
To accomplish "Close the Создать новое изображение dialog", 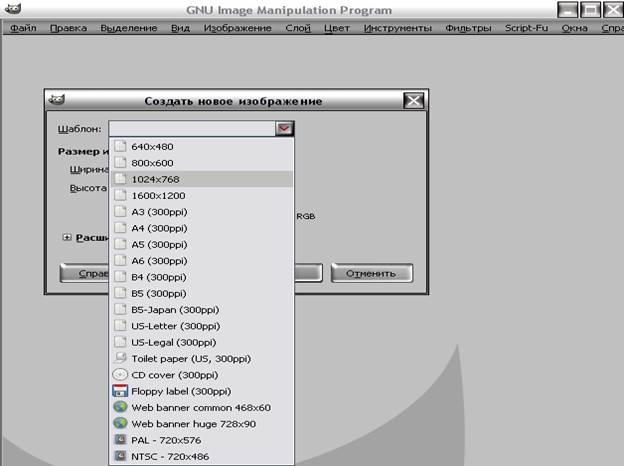I will pos(413,101).
